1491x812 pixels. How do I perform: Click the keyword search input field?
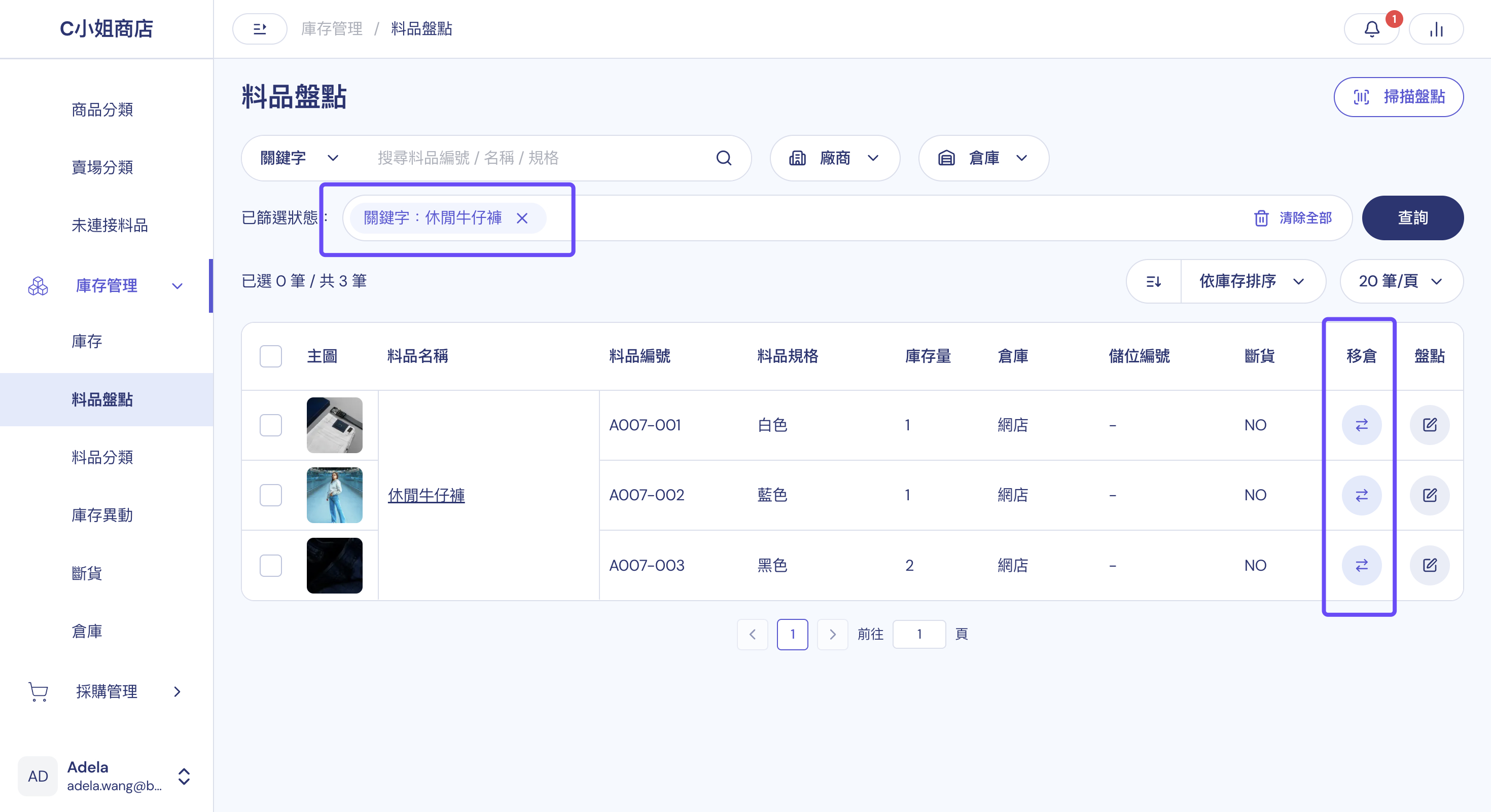coord(538,158)
